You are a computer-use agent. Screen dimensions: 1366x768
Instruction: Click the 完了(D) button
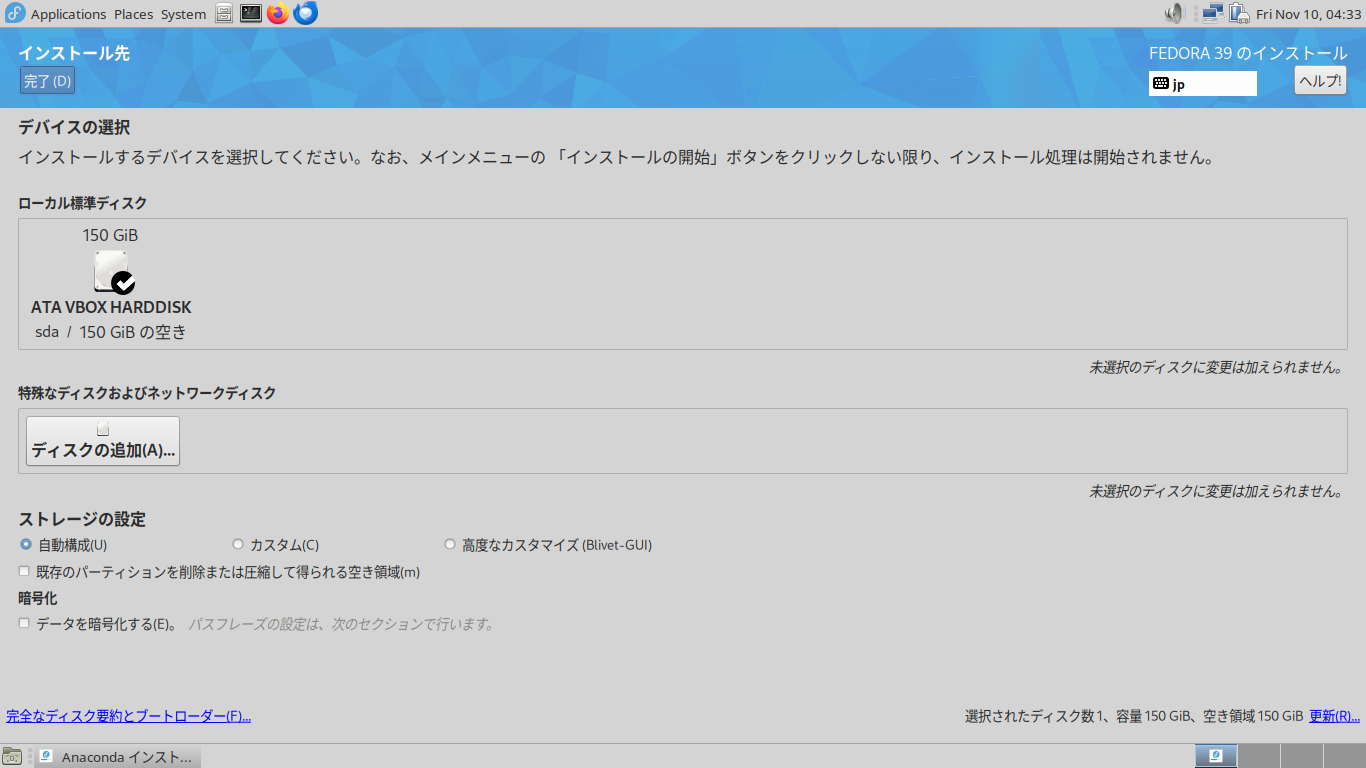click(x=47, y=81)
